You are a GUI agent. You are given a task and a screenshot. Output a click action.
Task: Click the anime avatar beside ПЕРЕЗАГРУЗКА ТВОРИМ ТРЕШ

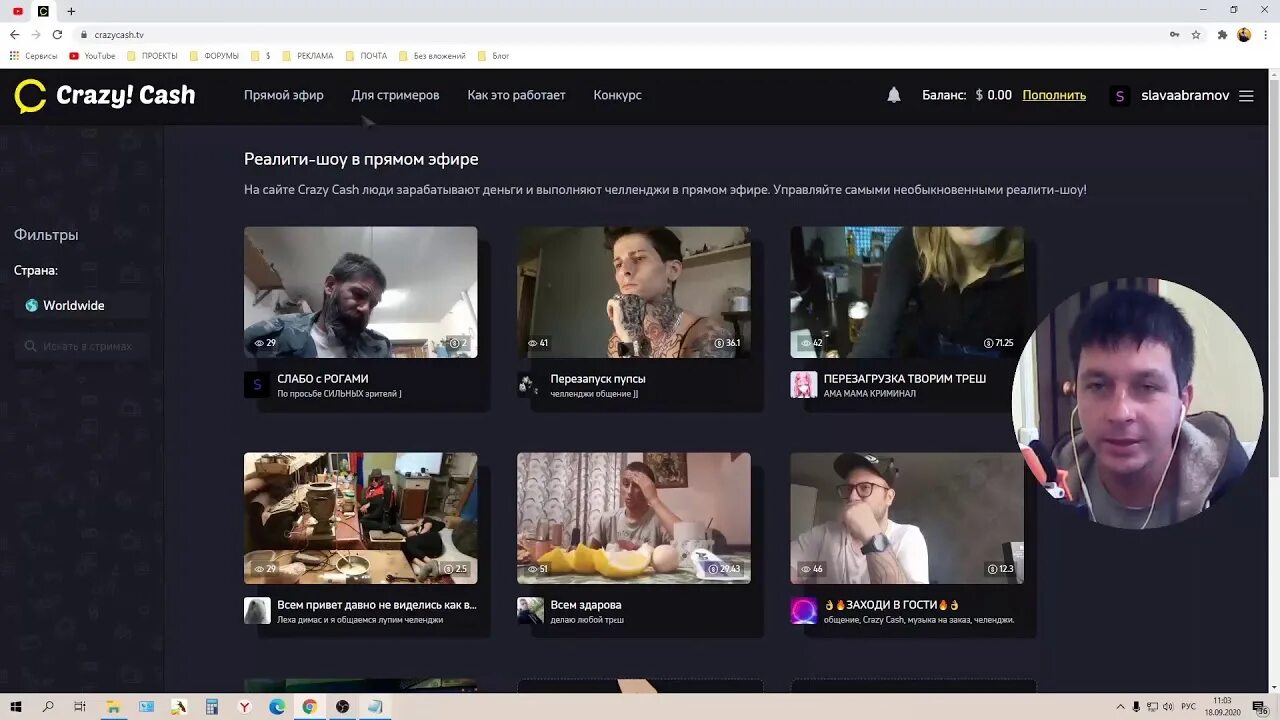coord(803,385)
